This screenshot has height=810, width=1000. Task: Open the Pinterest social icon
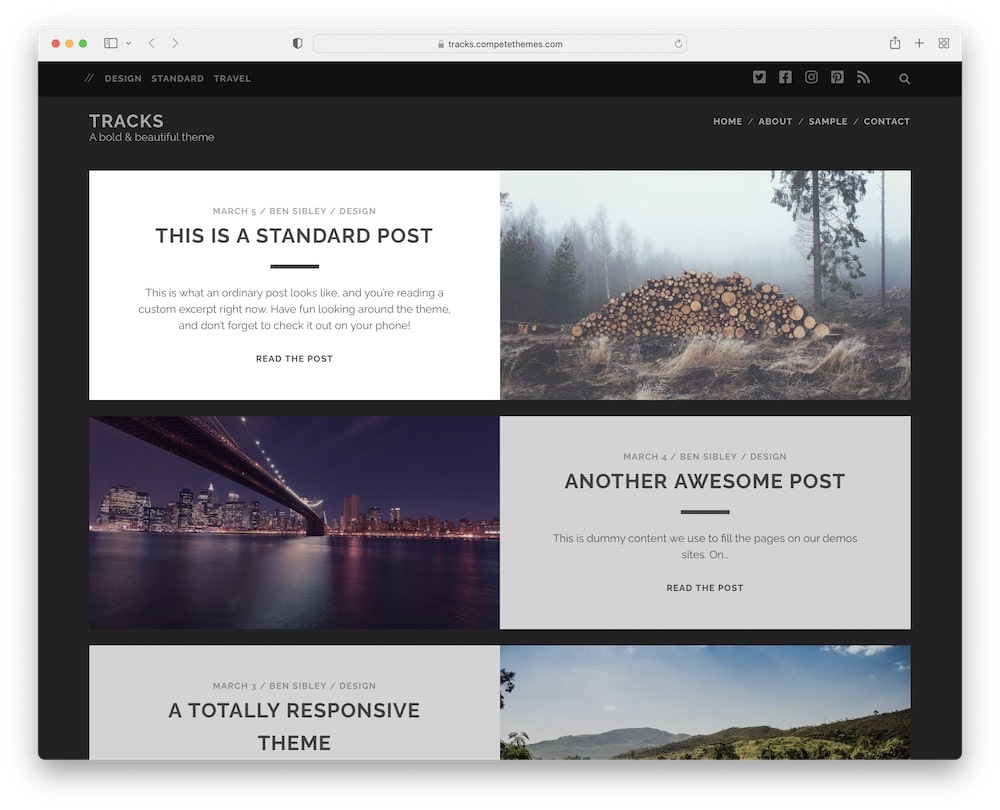point(837,77)
